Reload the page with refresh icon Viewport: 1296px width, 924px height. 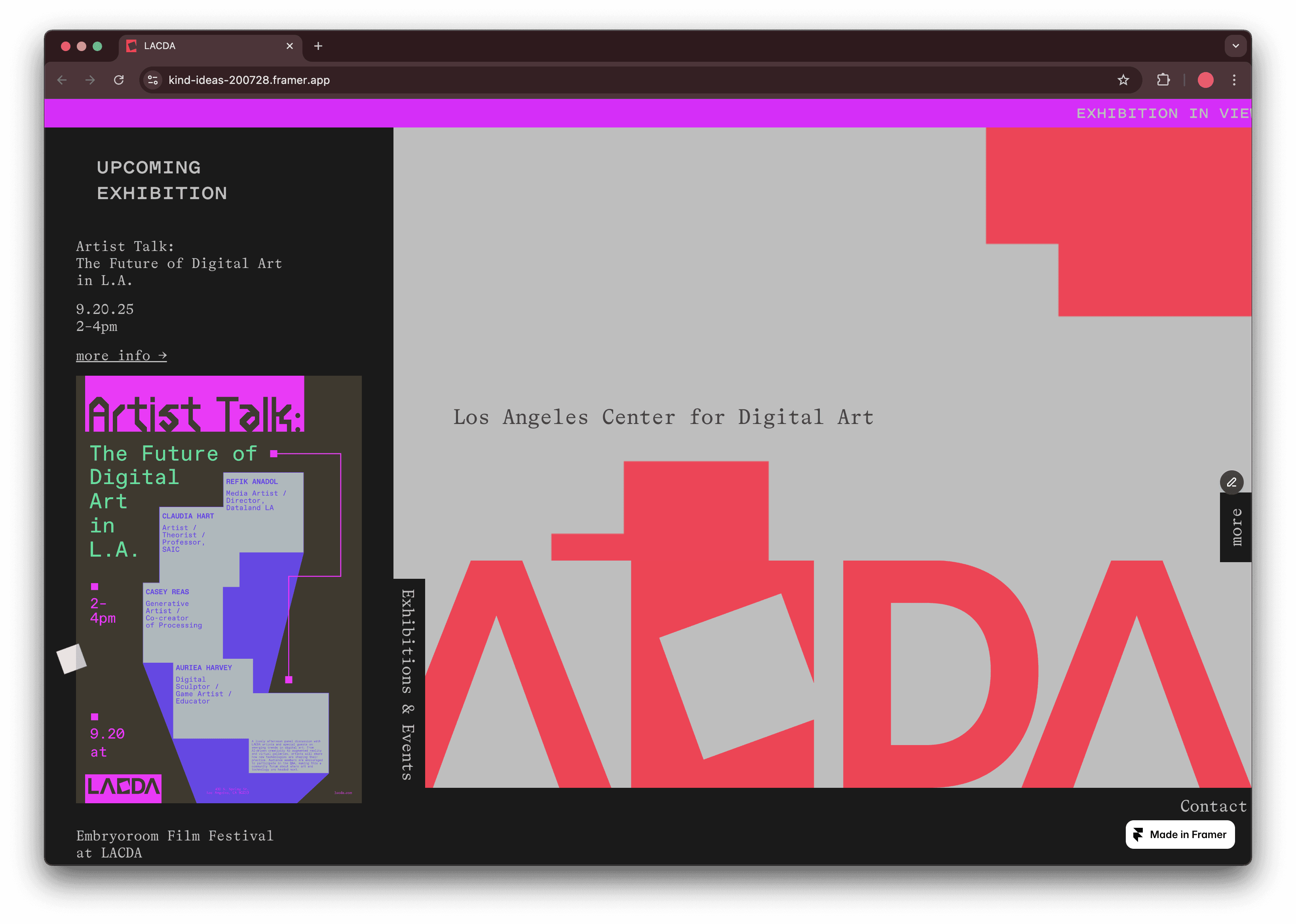coord(118,80)
